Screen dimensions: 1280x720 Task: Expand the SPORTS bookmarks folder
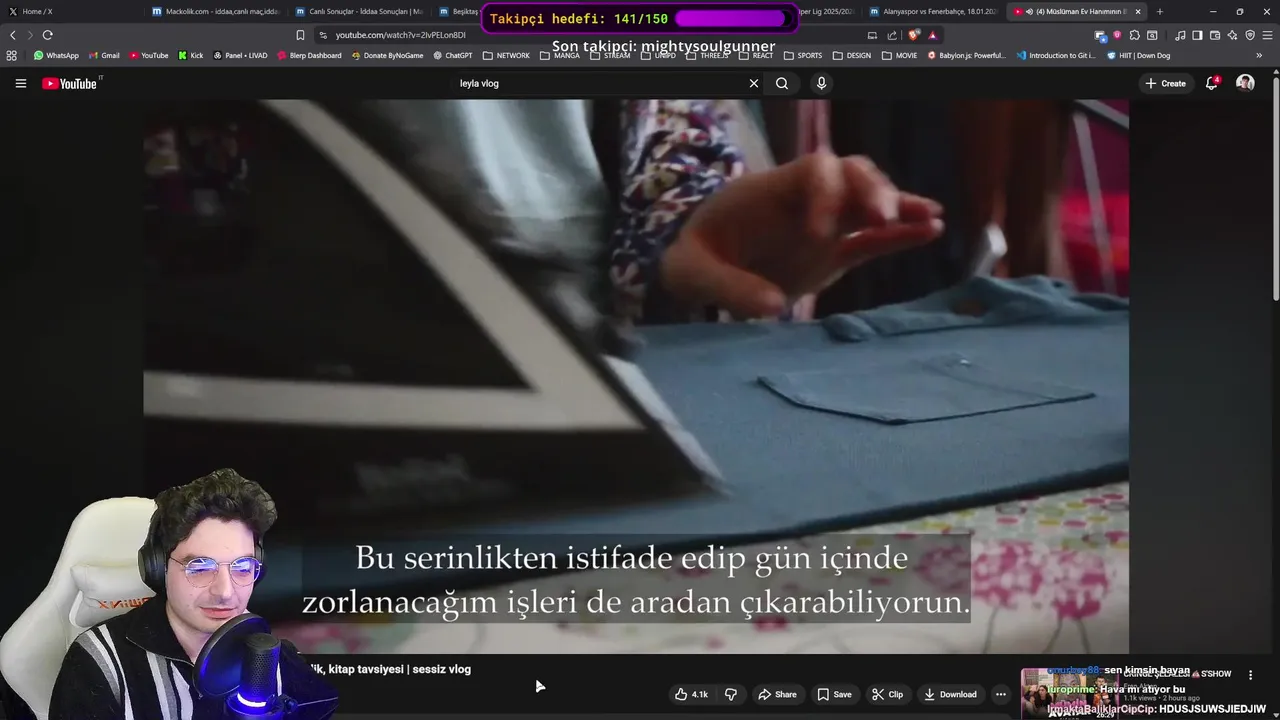[803, 55]
